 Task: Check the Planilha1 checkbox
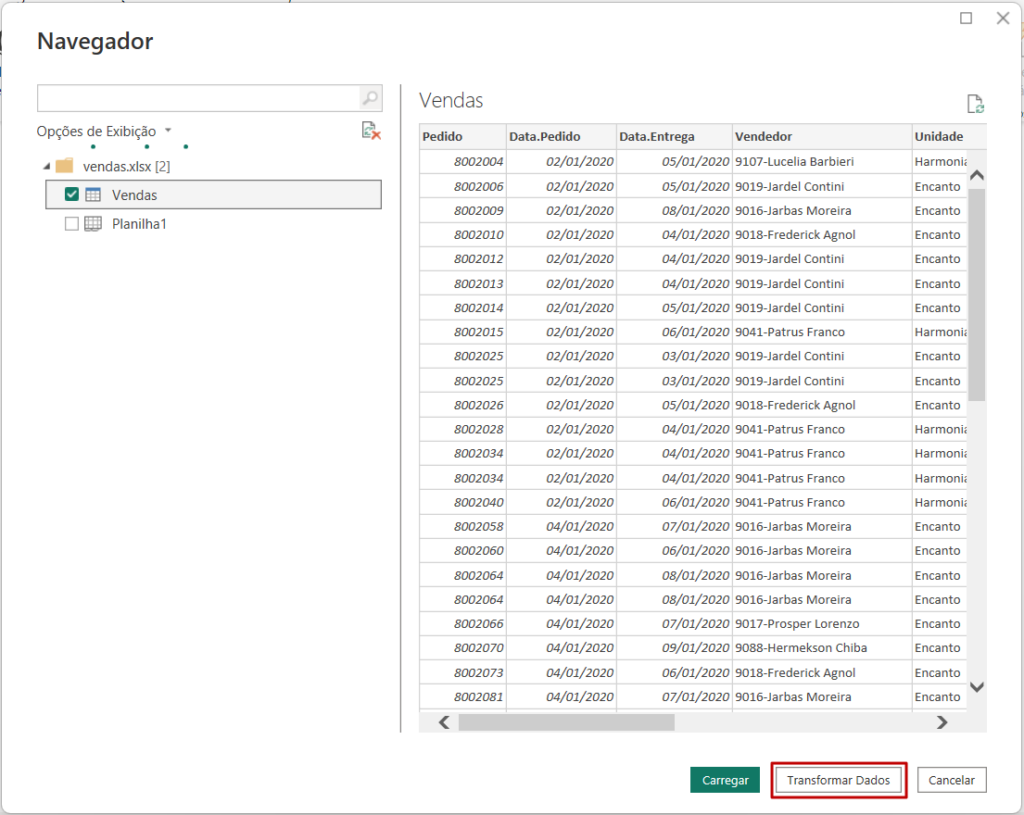72,224
